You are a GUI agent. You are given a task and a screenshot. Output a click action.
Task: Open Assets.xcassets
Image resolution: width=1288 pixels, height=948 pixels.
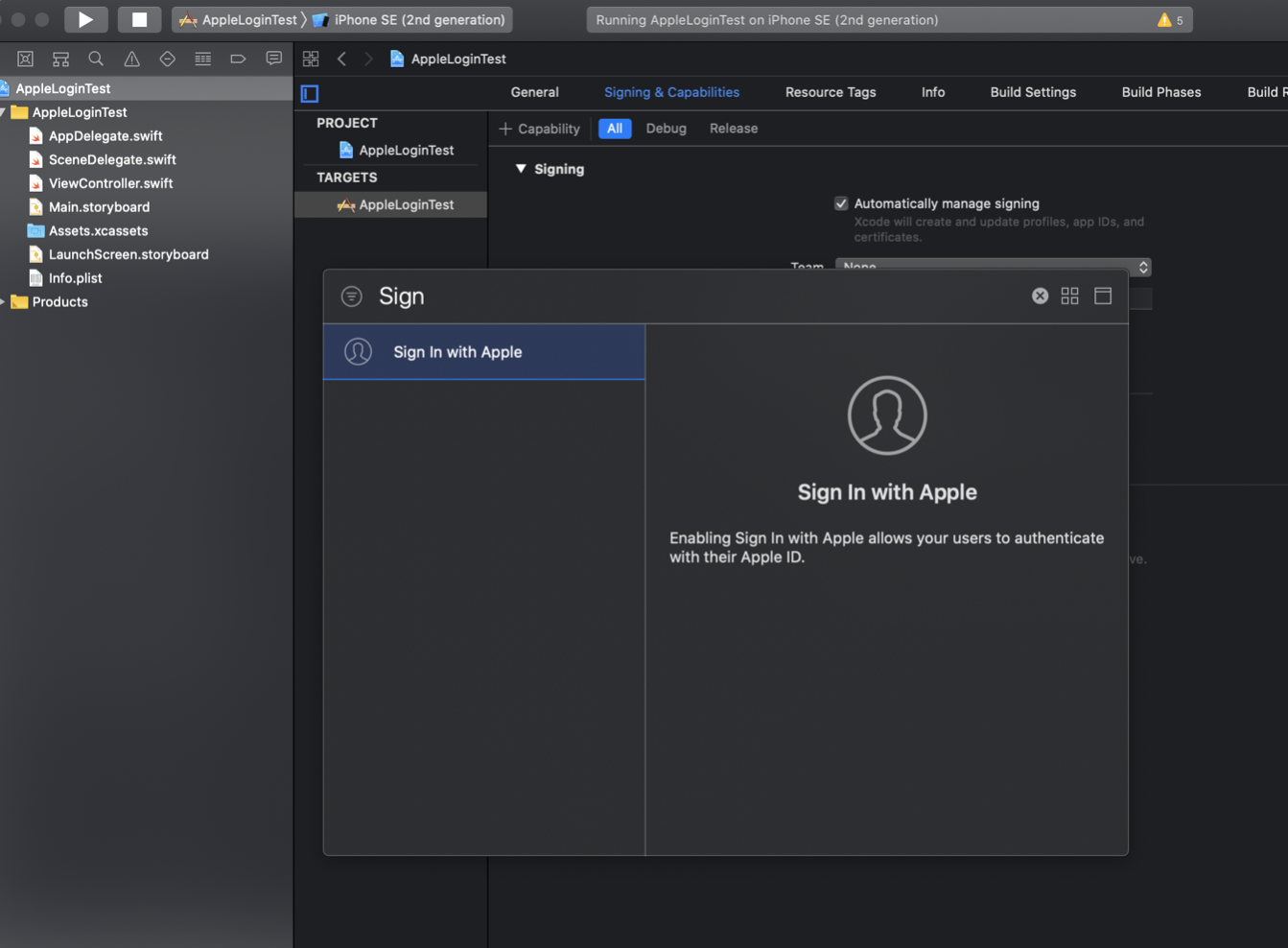(98, 230)
